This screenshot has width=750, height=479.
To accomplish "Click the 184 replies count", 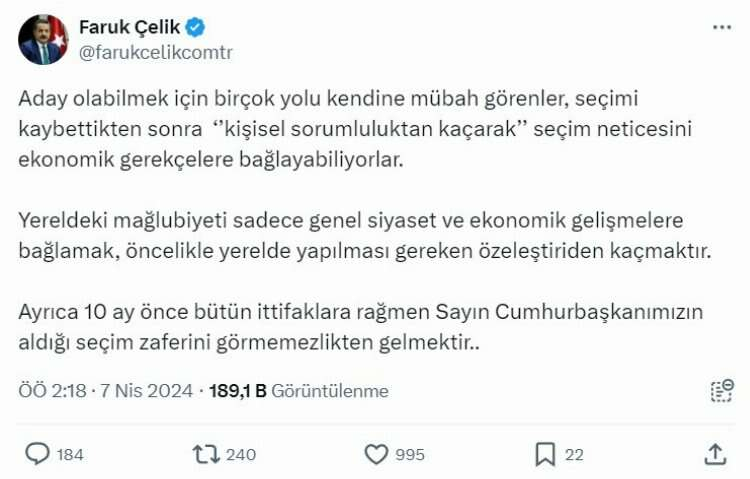I will click(70, 455).
